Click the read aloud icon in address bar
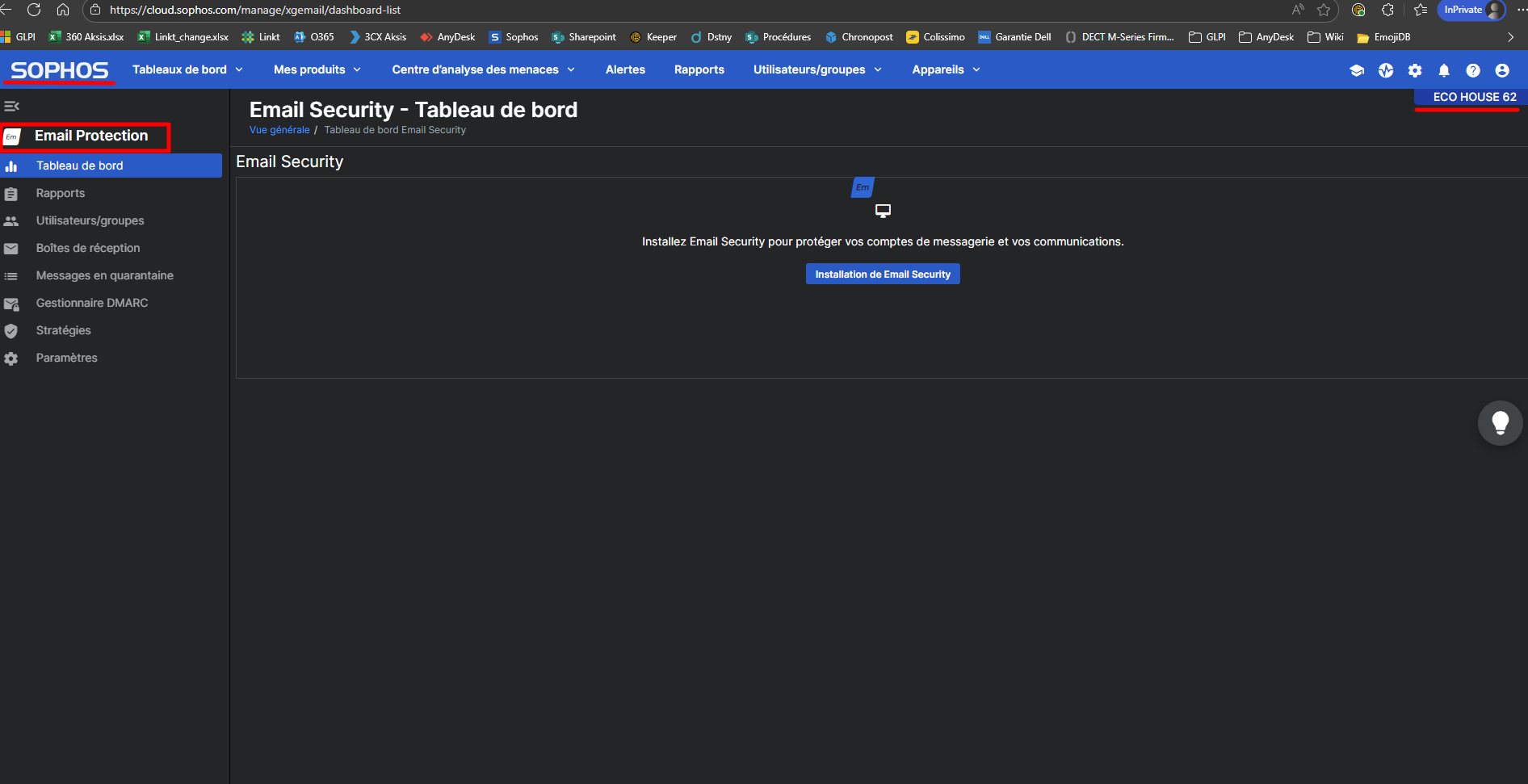 tap(1298, 10)
